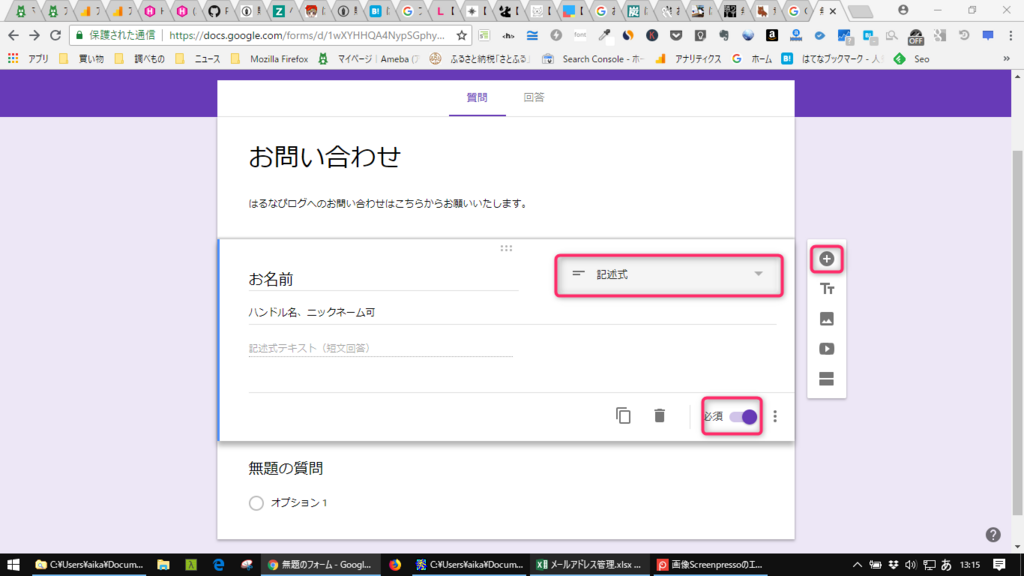Toggle the 必須 required switch
The image size is (1024, 576).
pyautogui.click(x=743, y=417)
